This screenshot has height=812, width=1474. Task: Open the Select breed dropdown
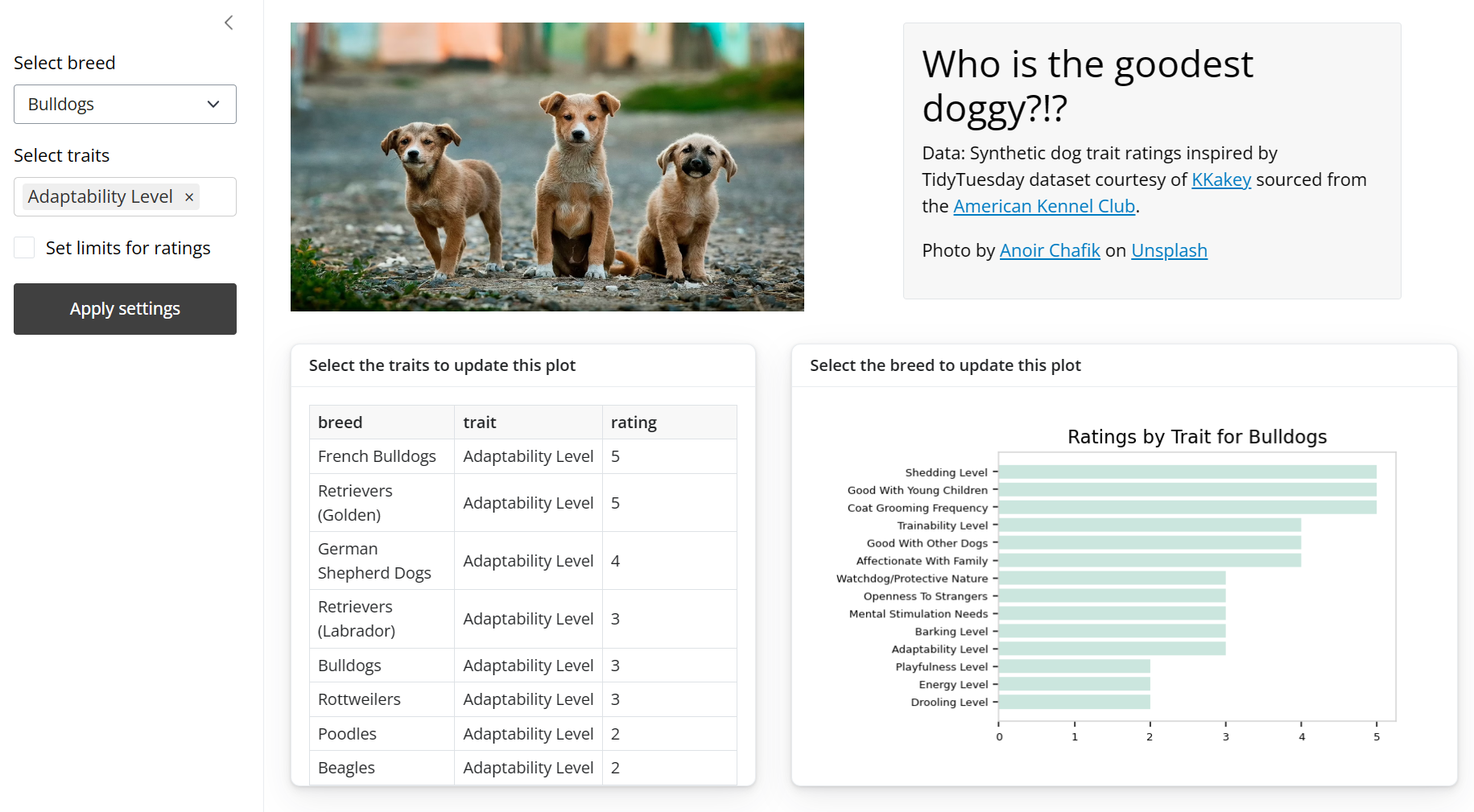[125, 105]
